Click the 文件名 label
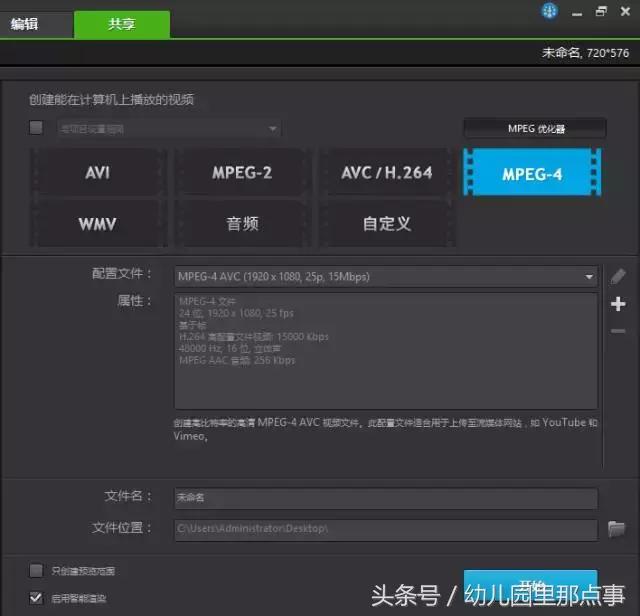 click(x=128, y=496)
